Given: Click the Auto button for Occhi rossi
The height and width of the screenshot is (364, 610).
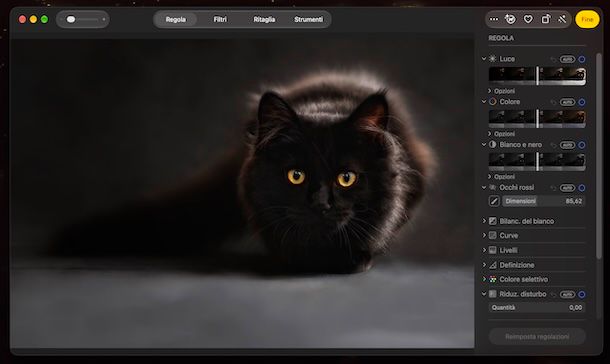Looking at the screenshot, I should click(x=567, y=188).
